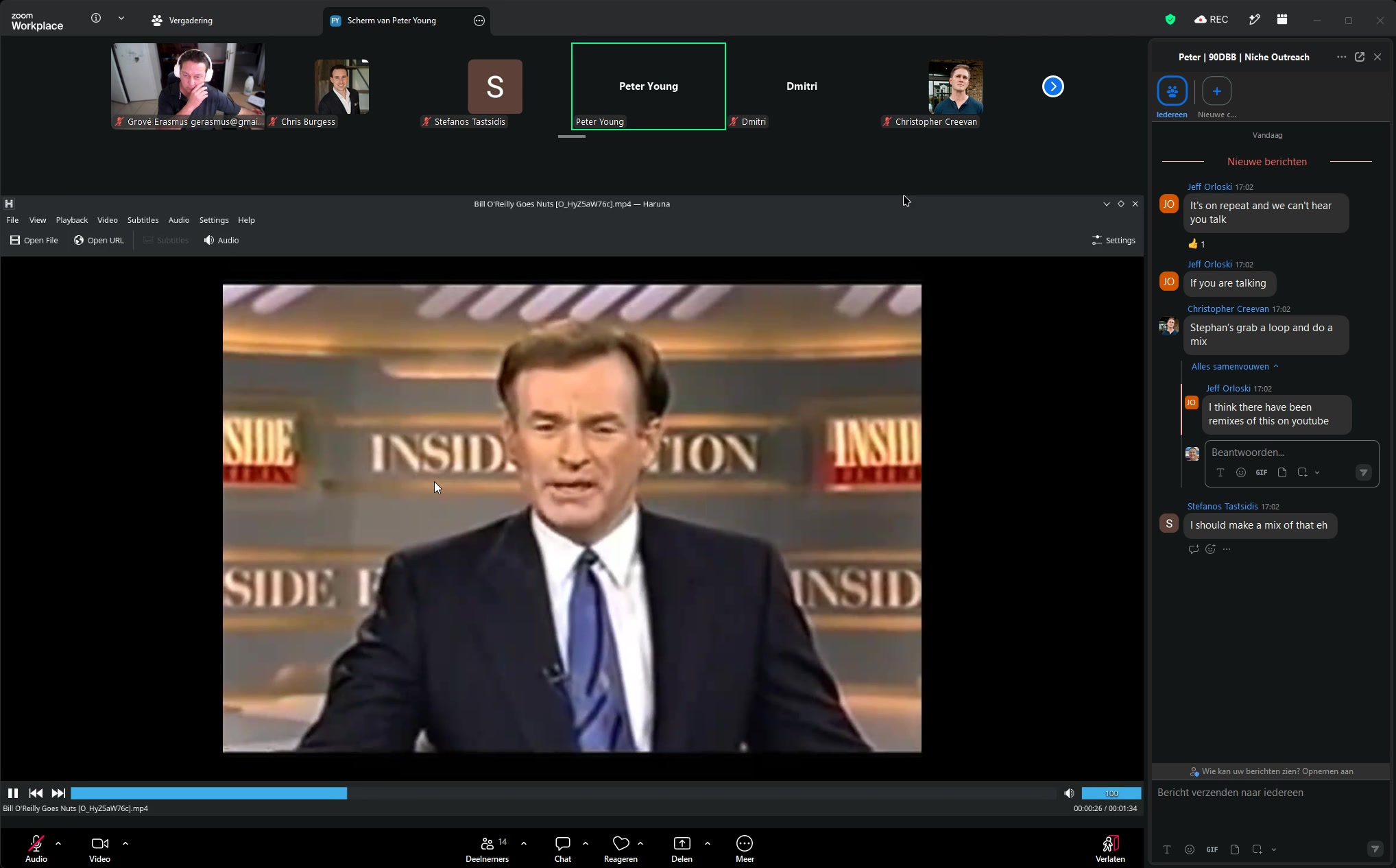Screen dimensions: 1396x868
Task: Click Christopher Creevan's name in chat
Action: (1228, 309)
